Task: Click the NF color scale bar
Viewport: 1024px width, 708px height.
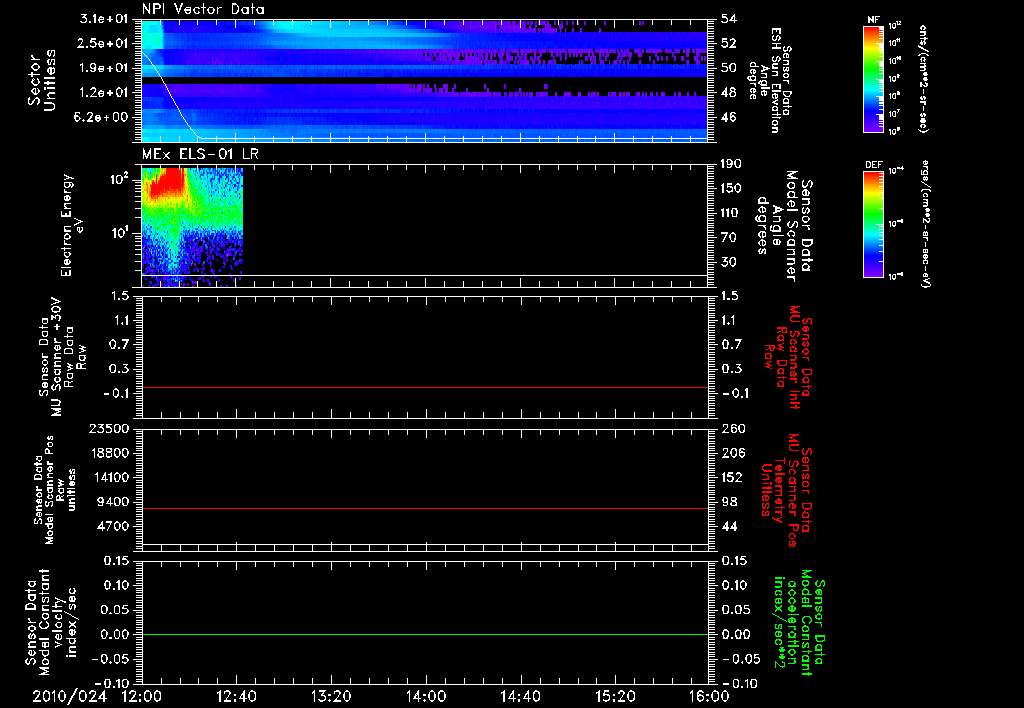Action: point(874,79)
